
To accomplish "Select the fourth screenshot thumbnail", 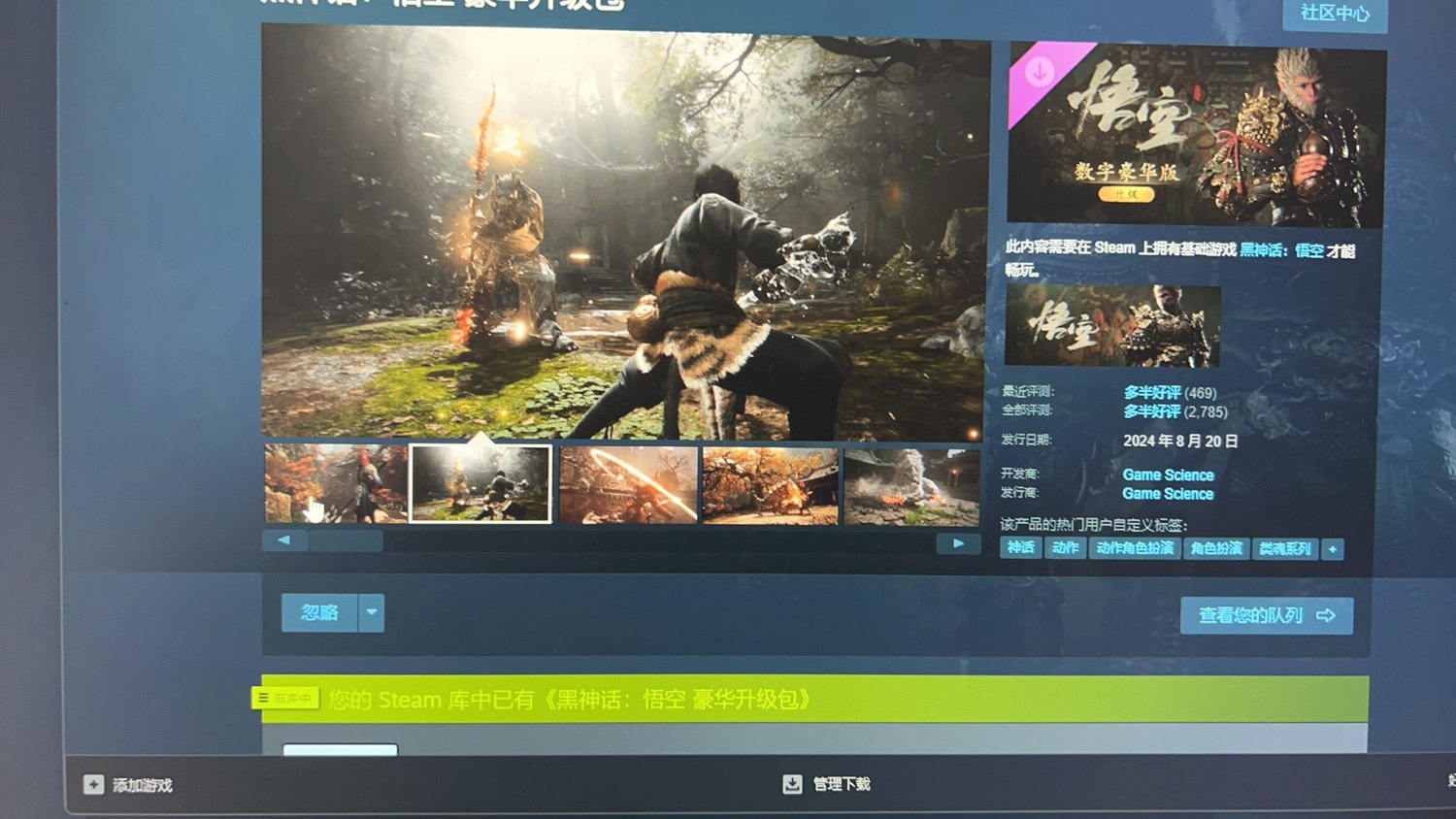I will [x=770, y=485].
